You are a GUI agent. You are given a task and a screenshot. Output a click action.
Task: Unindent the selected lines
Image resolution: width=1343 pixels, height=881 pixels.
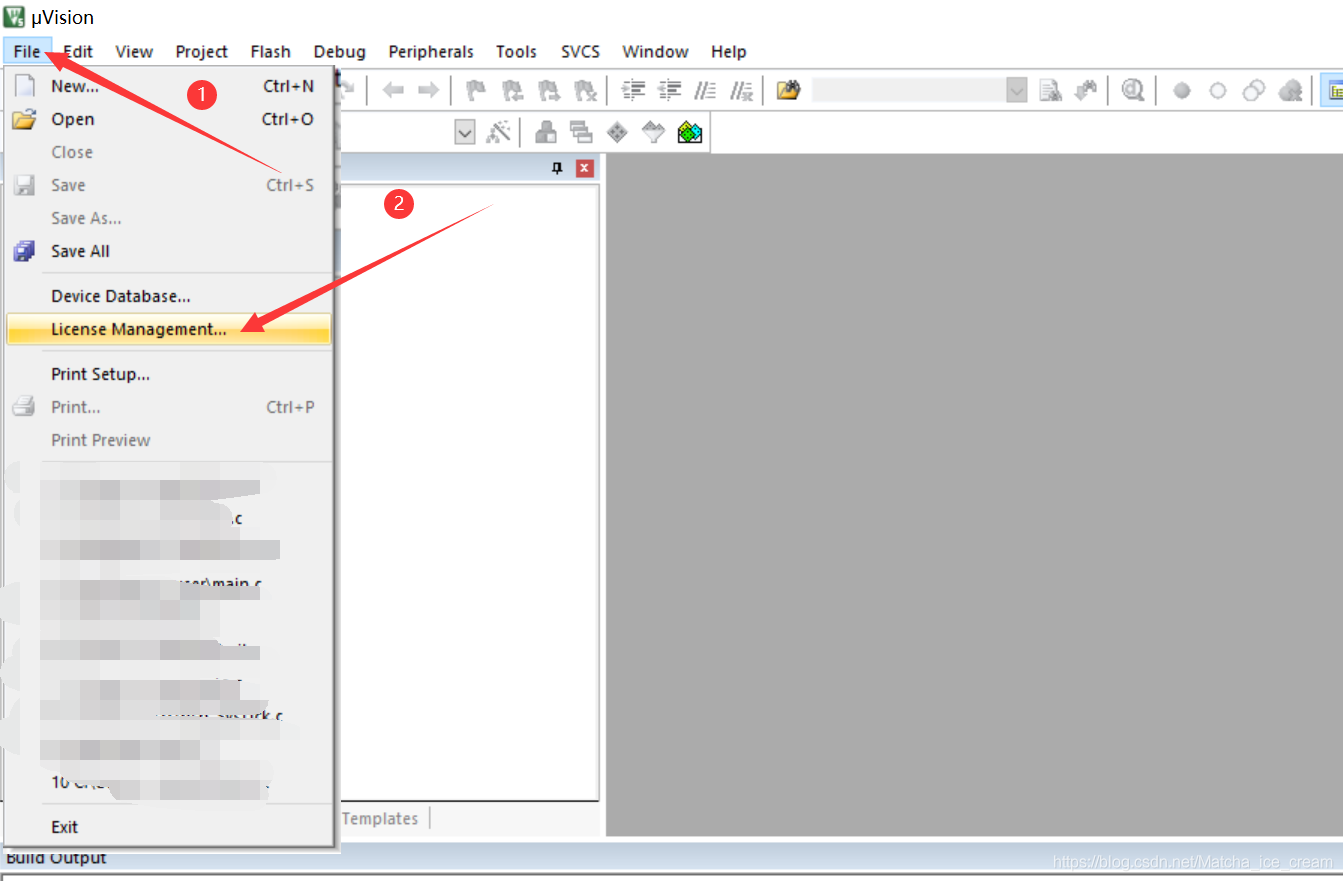click(669, 90)
